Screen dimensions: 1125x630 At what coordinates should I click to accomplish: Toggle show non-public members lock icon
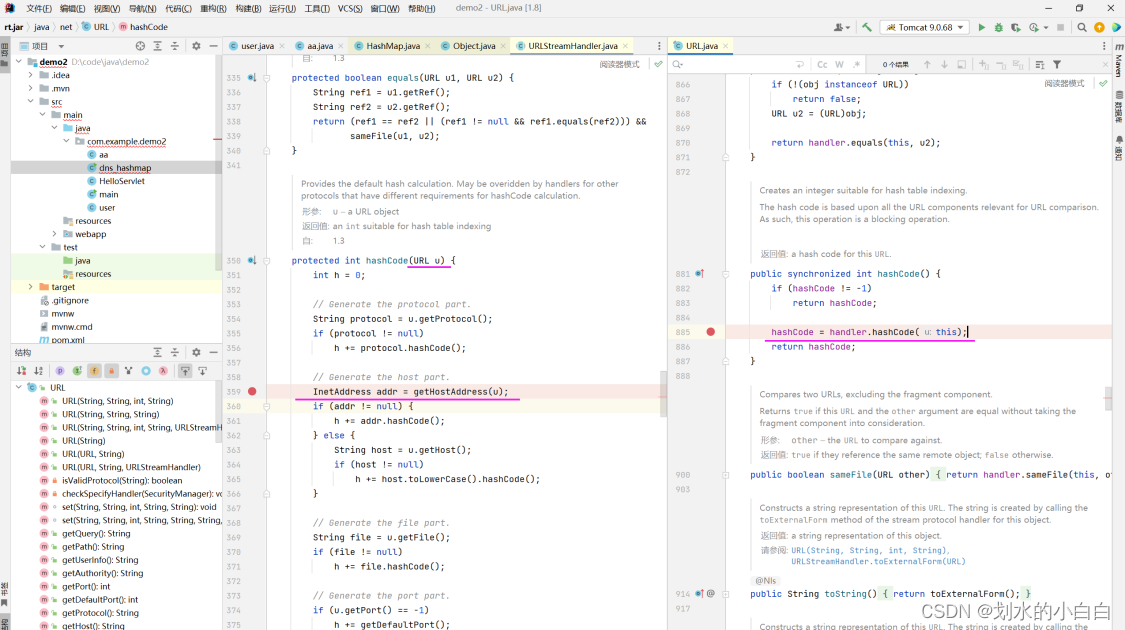pyautogui.click(x=111, y=371)
